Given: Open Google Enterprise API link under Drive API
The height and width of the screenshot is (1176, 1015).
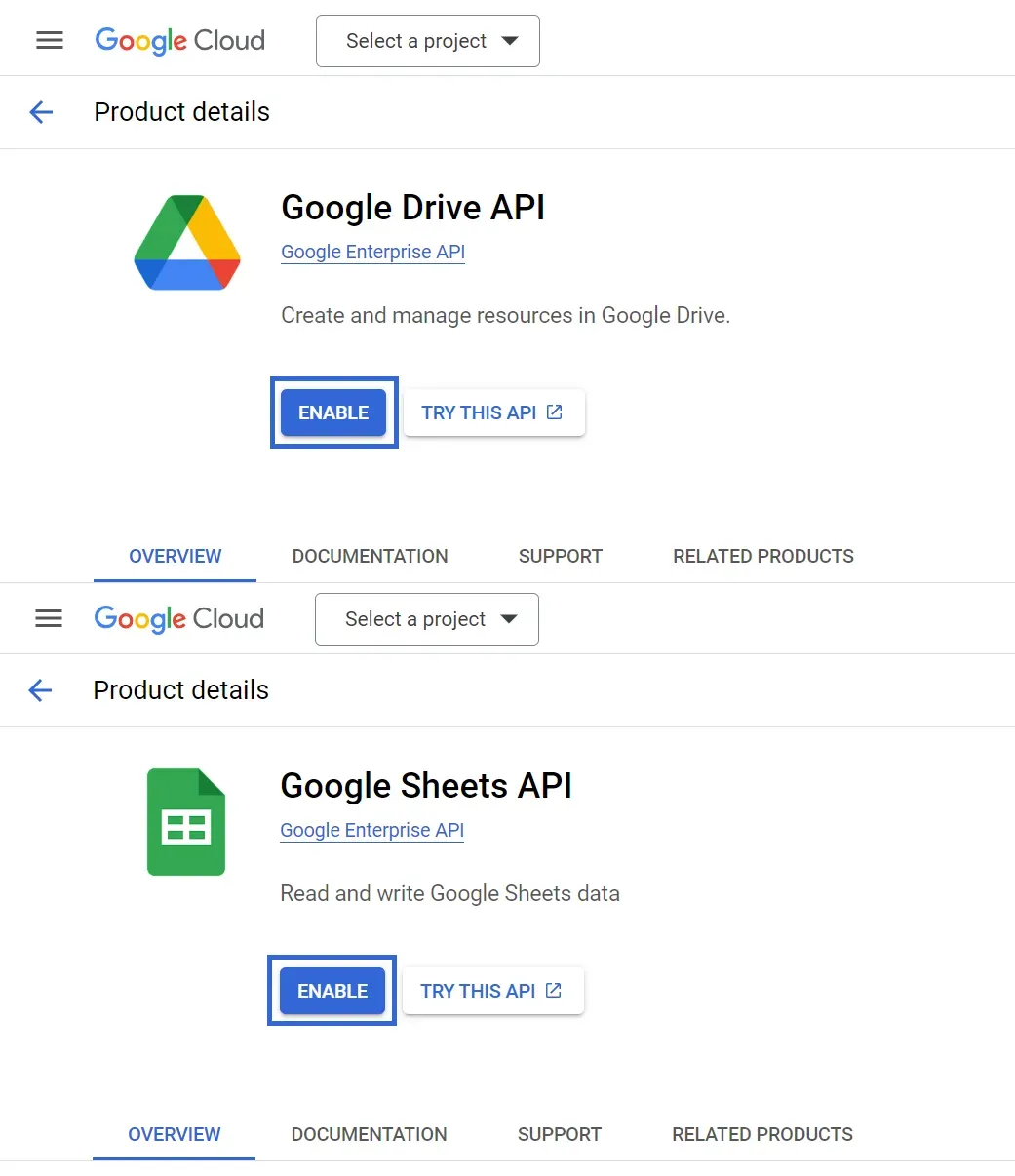Looking at the screenshot, I should coord(372,252).
